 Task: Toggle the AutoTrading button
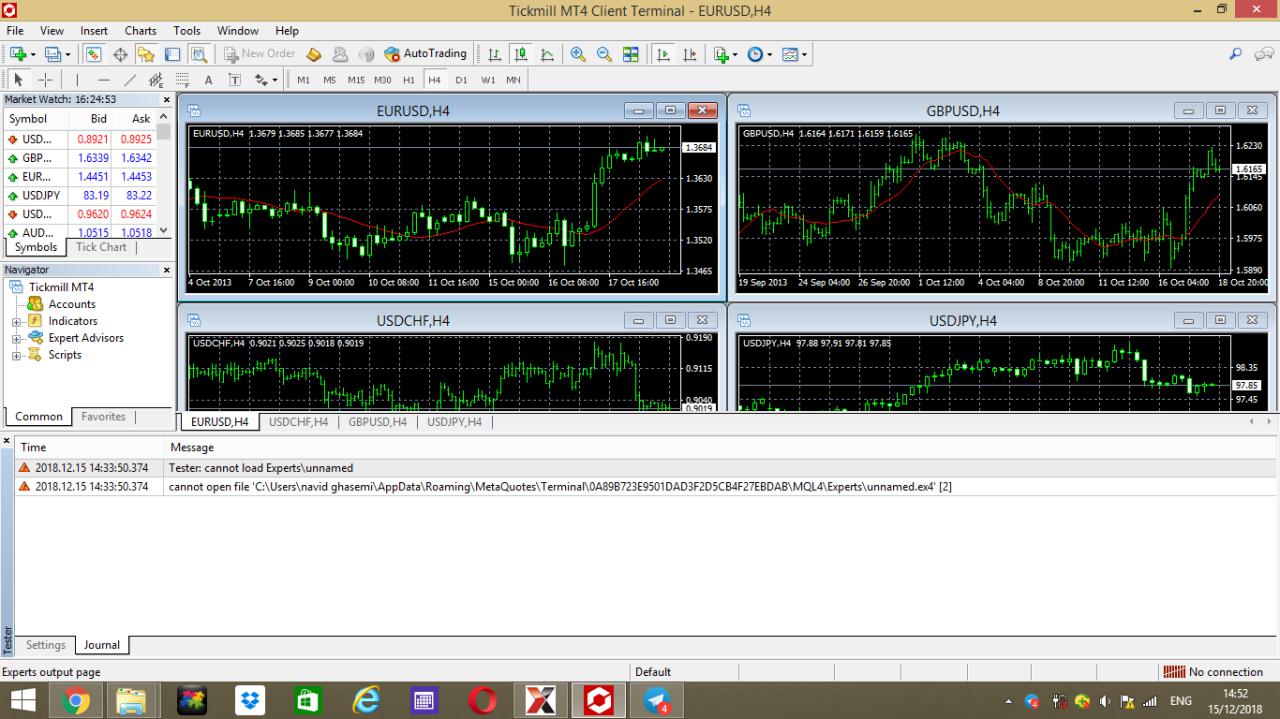coord(426,54)
